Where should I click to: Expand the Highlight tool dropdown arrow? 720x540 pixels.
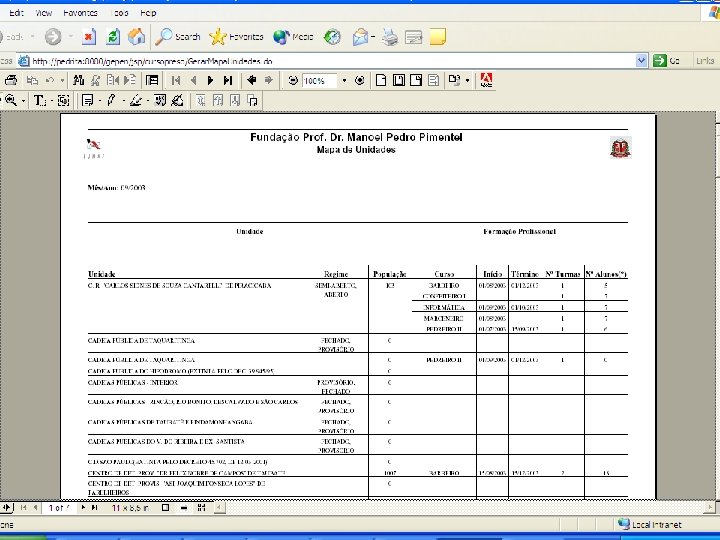[x=148, y=101]
